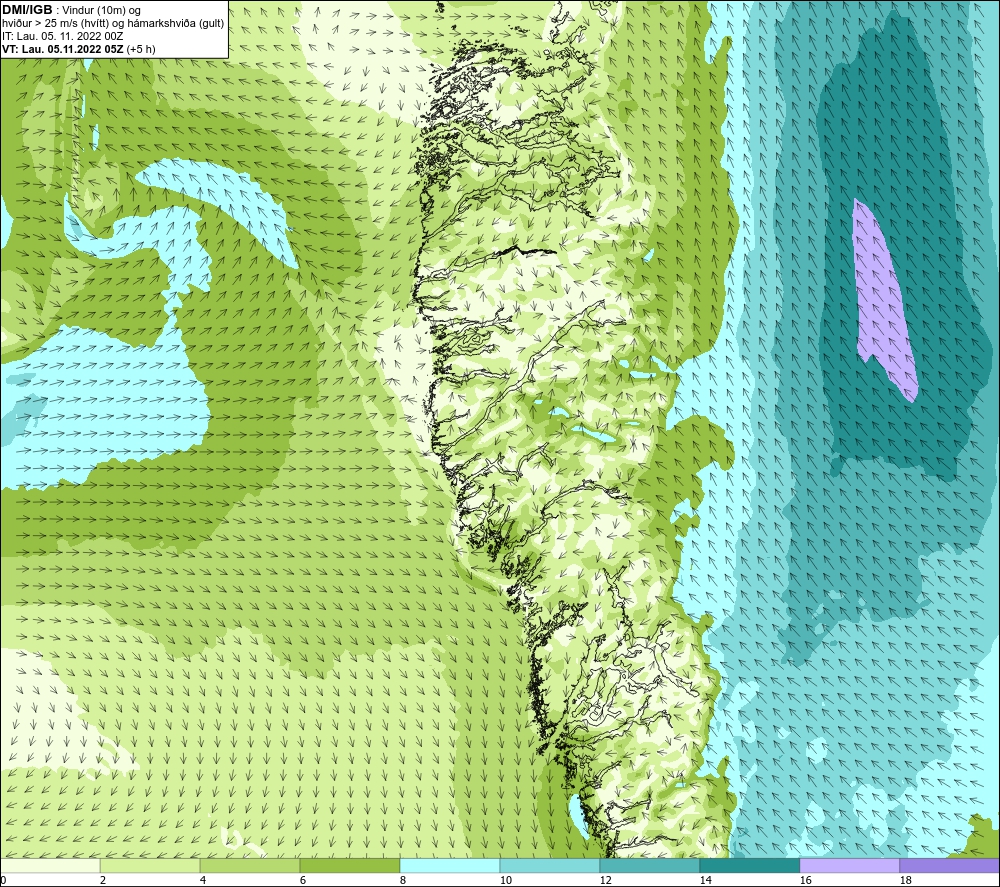Click the teal 12–14 m/s legend swatch
1000x887 pixels.
(x=649, y=865)
